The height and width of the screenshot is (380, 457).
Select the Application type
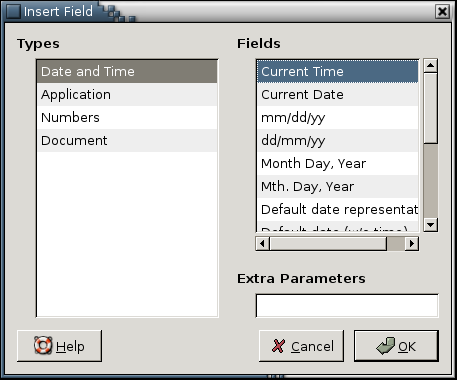pos(127,95)
